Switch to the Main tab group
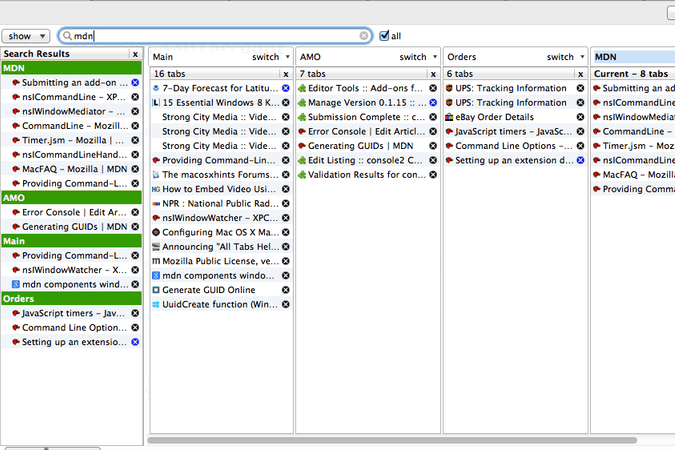Image resolution: width=675 pixels, height=450 pixels. pos(266,57)
